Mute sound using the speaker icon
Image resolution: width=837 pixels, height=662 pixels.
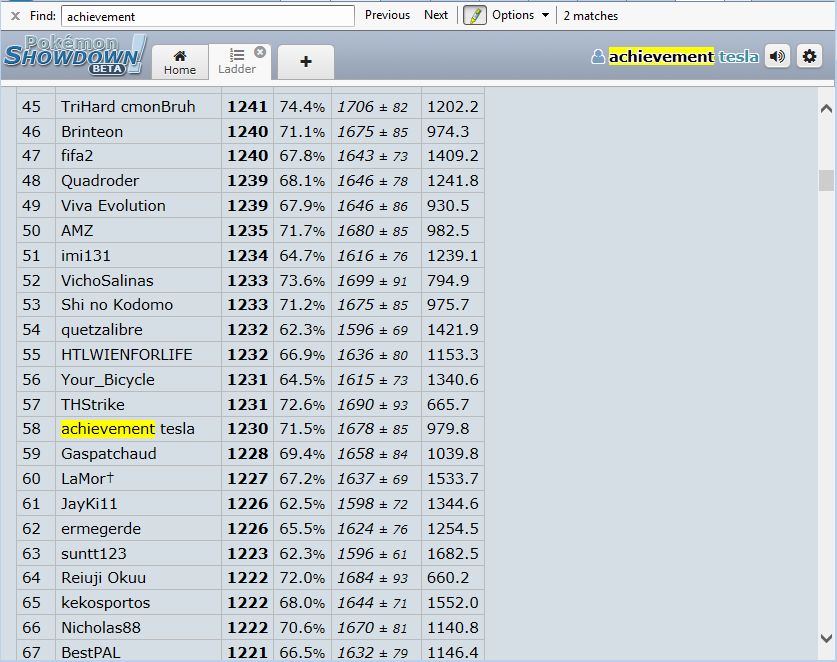pos(777,57)
